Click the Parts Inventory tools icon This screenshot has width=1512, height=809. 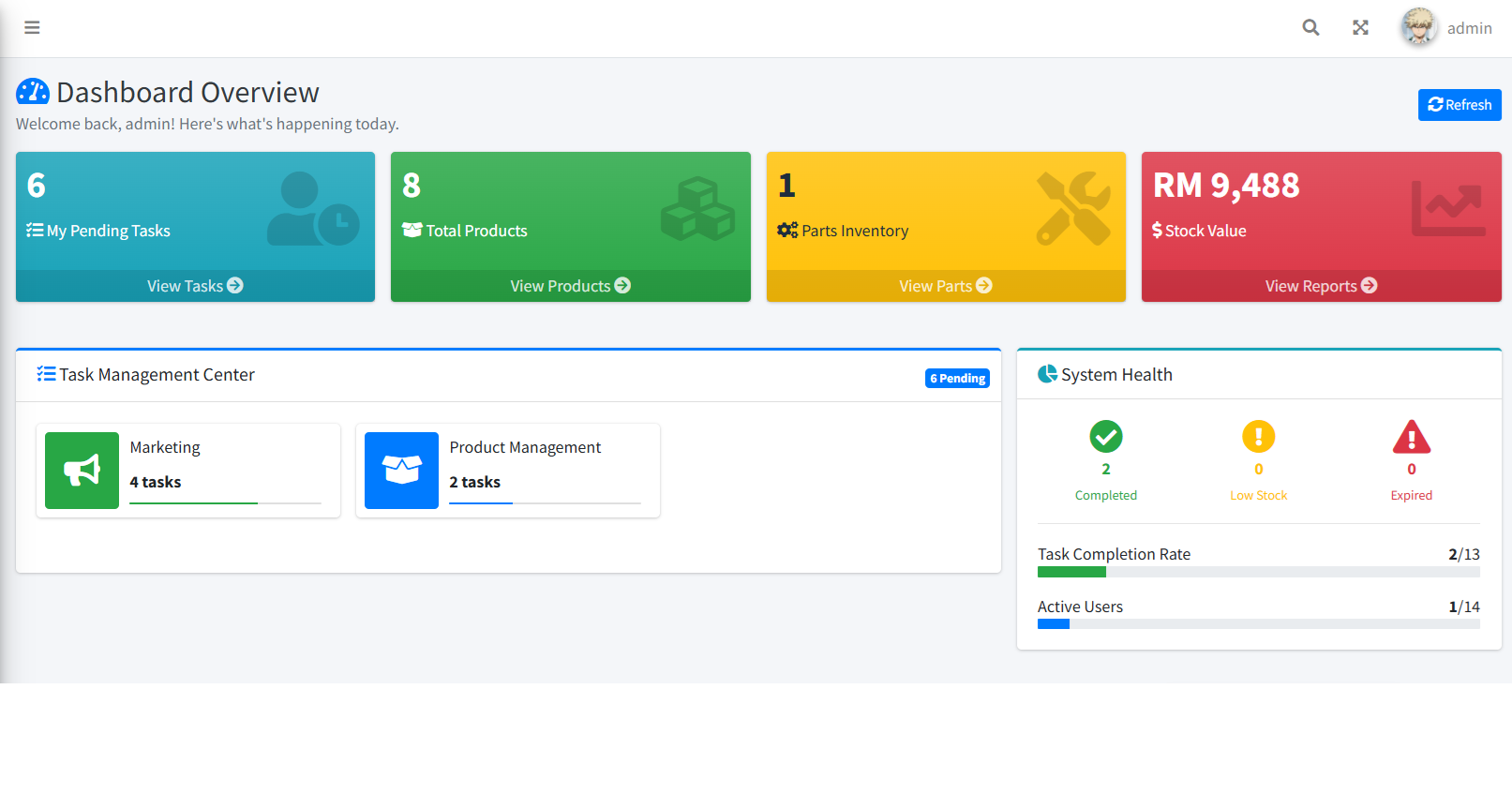coord(1072,208)
